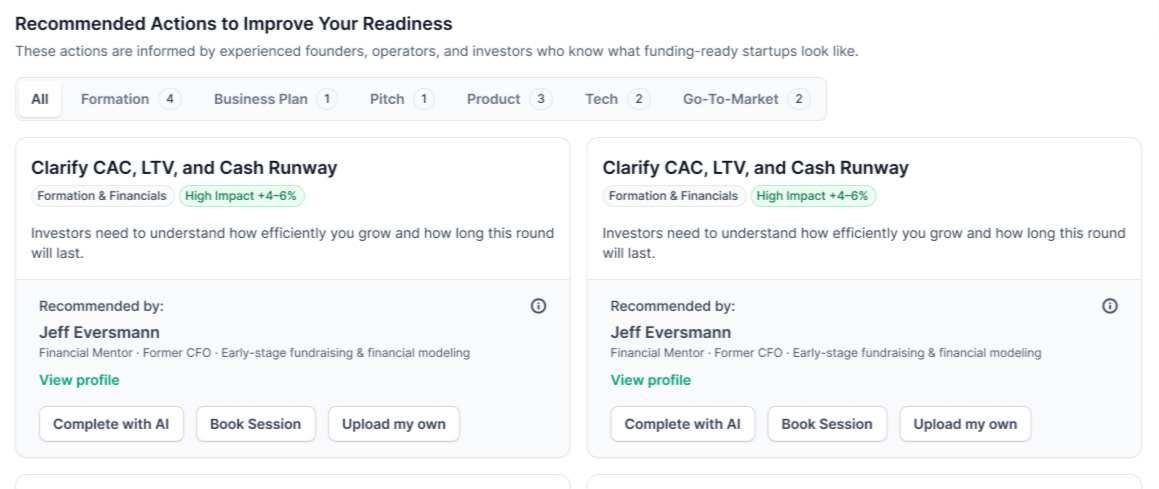Switch to the Formation tab
Viewport: 1159px width, 489px height.
(130, 99)
